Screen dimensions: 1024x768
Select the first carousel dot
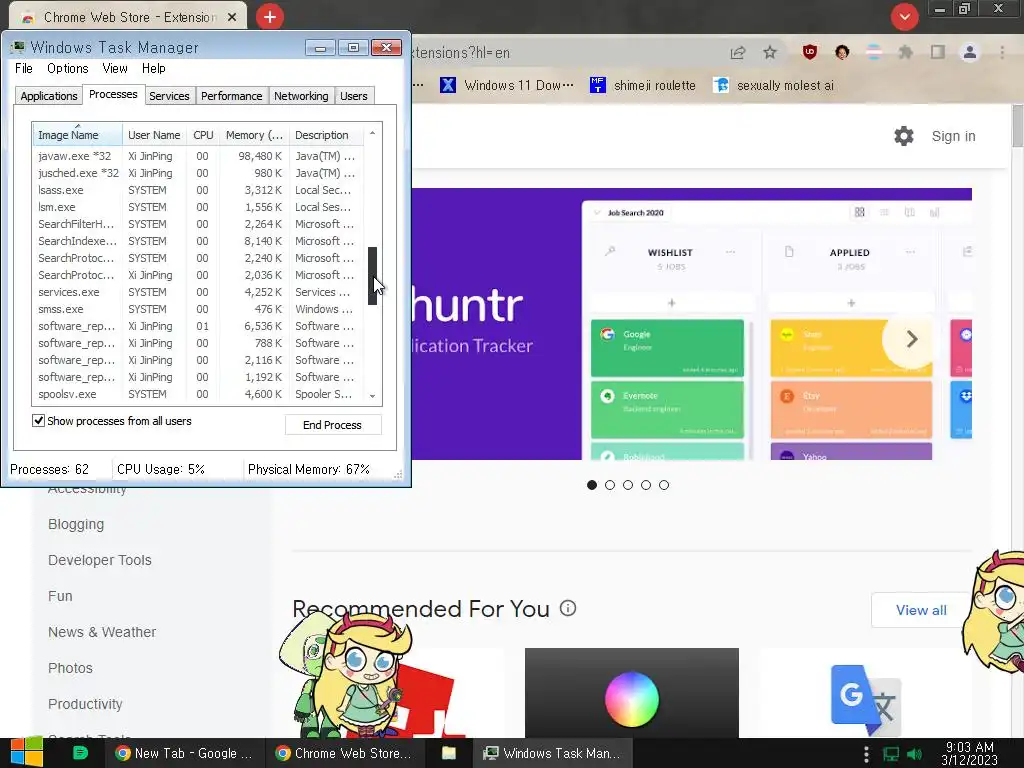(592, 485)
